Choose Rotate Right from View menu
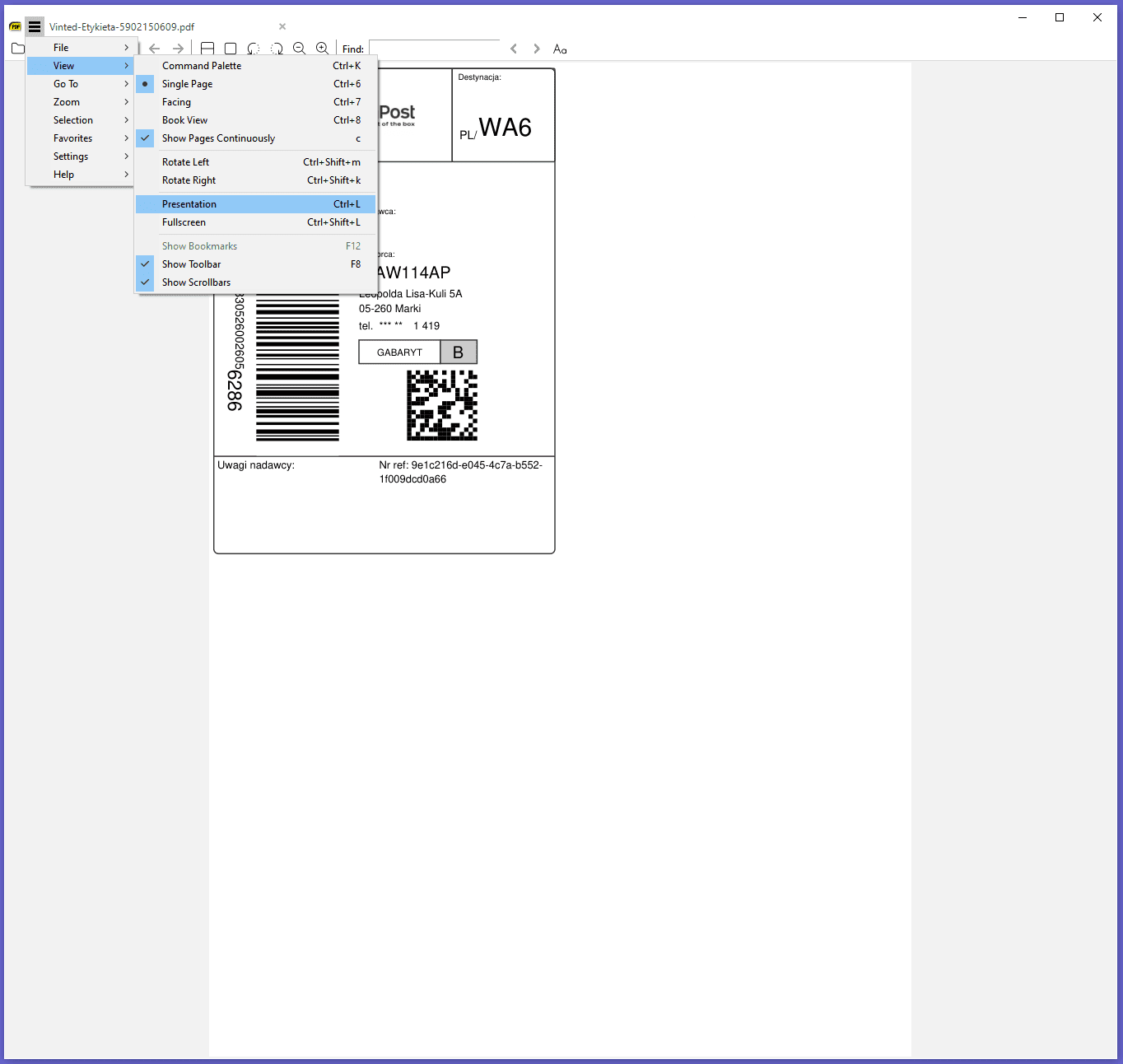 pos(255,180)
